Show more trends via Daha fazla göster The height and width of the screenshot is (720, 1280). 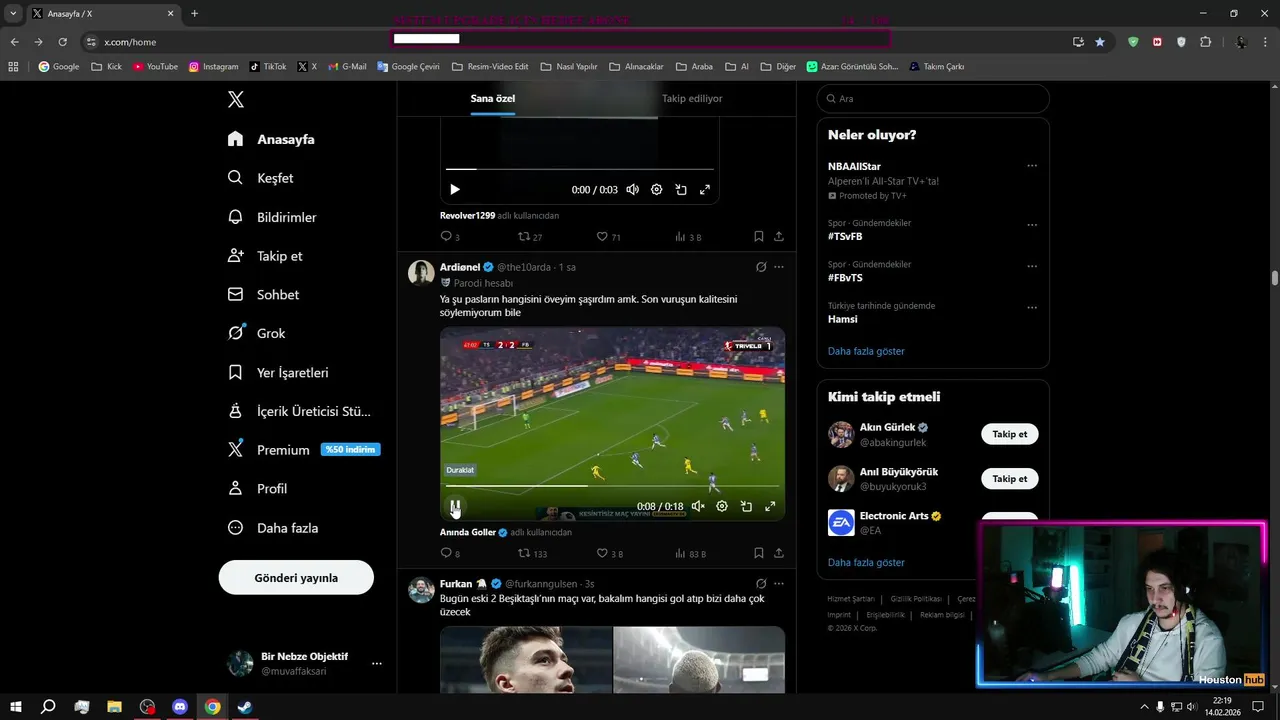click(866, 351)
